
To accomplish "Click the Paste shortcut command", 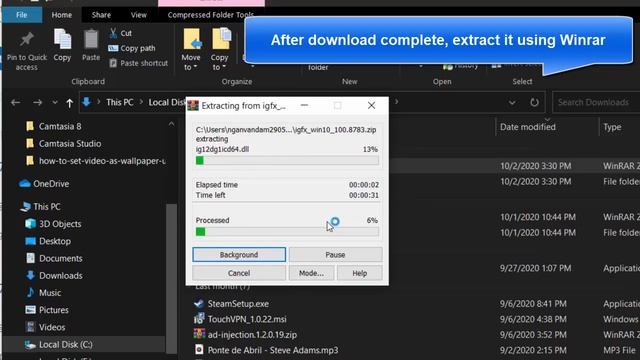I will pos(138,63).
